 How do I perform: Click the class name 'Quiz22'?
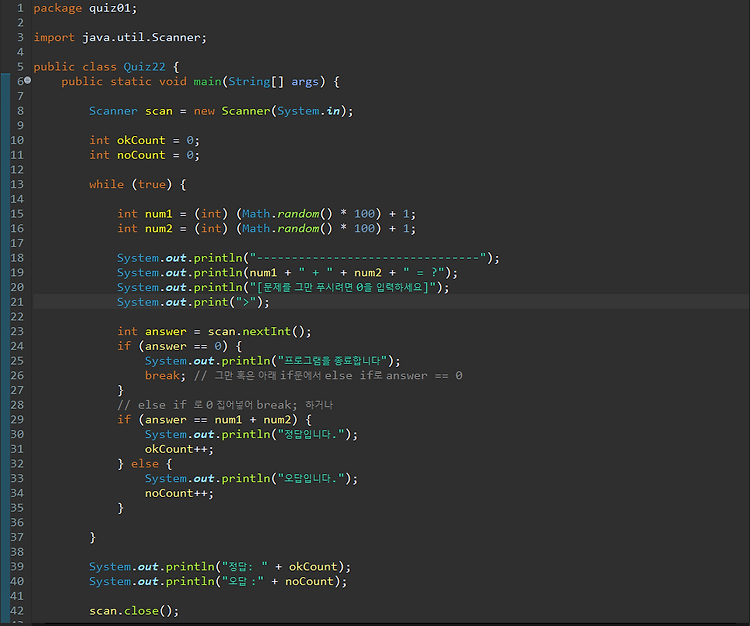pos(144,67)
